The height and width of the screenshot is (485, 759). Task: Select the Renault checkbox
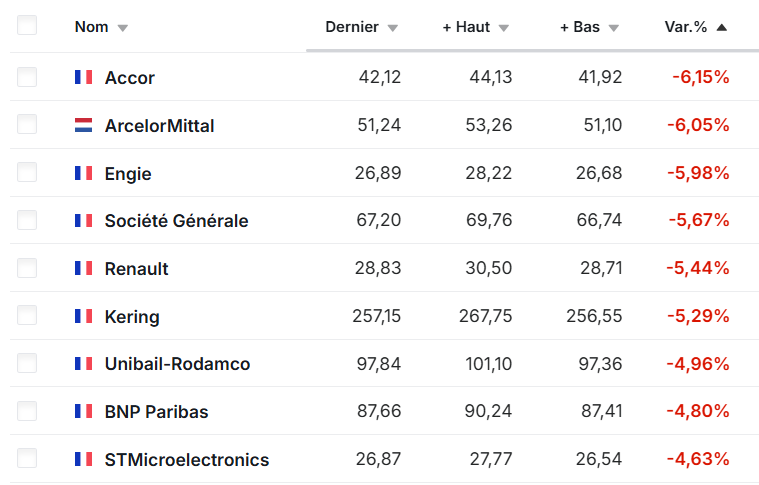coord(27,268)
